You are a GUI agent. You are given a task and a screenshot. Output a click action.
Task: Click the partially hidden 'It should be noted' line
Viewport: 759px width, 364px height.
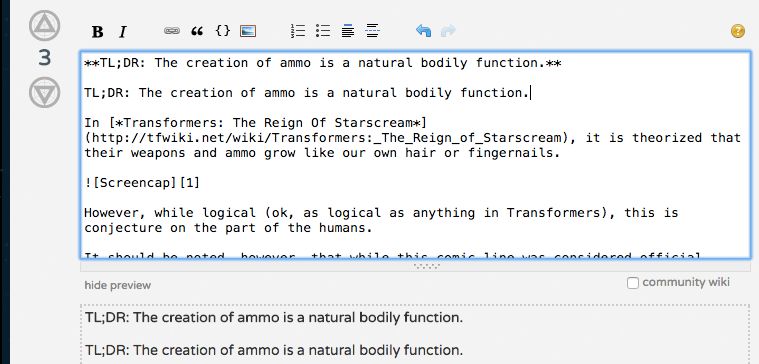point(393,255)
